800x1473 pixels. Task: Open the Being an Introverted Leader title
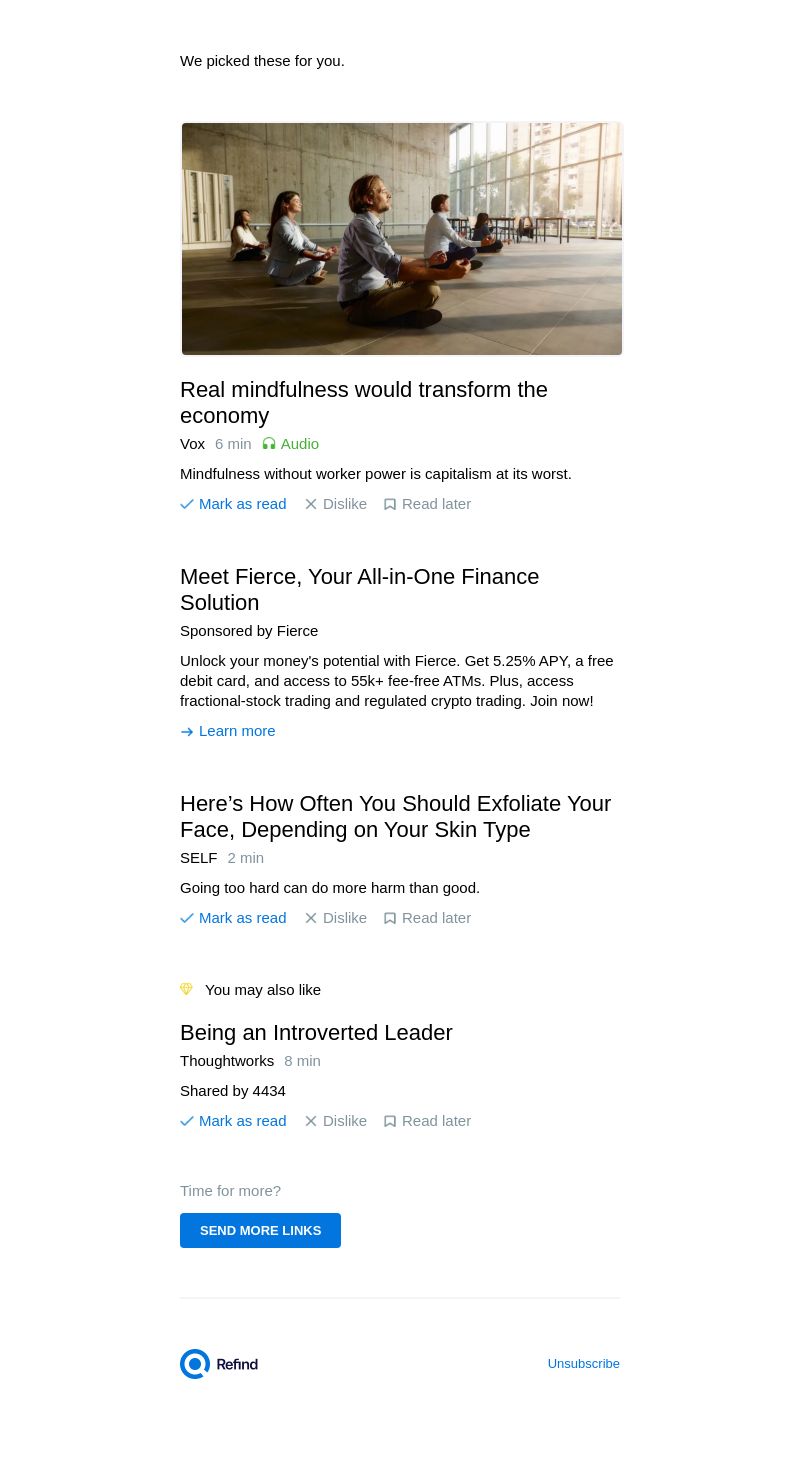316,1032
